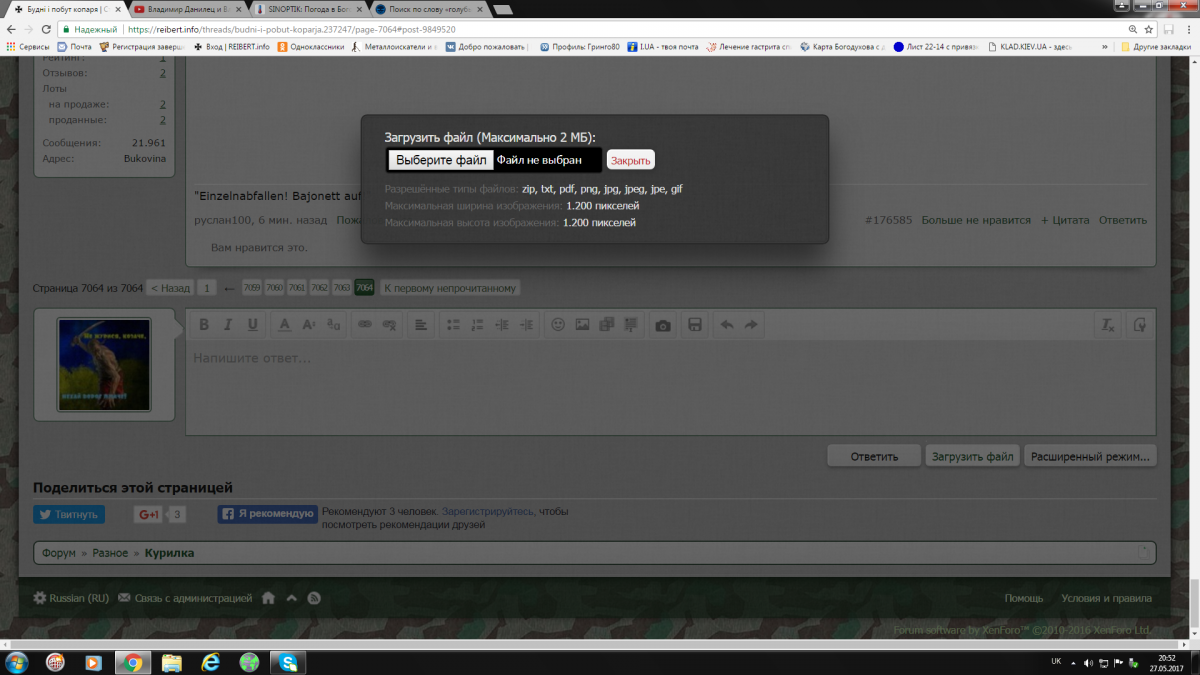Click the outdent icon
This screenshot has width=1200, height=675.
click(x=502, y=325)
